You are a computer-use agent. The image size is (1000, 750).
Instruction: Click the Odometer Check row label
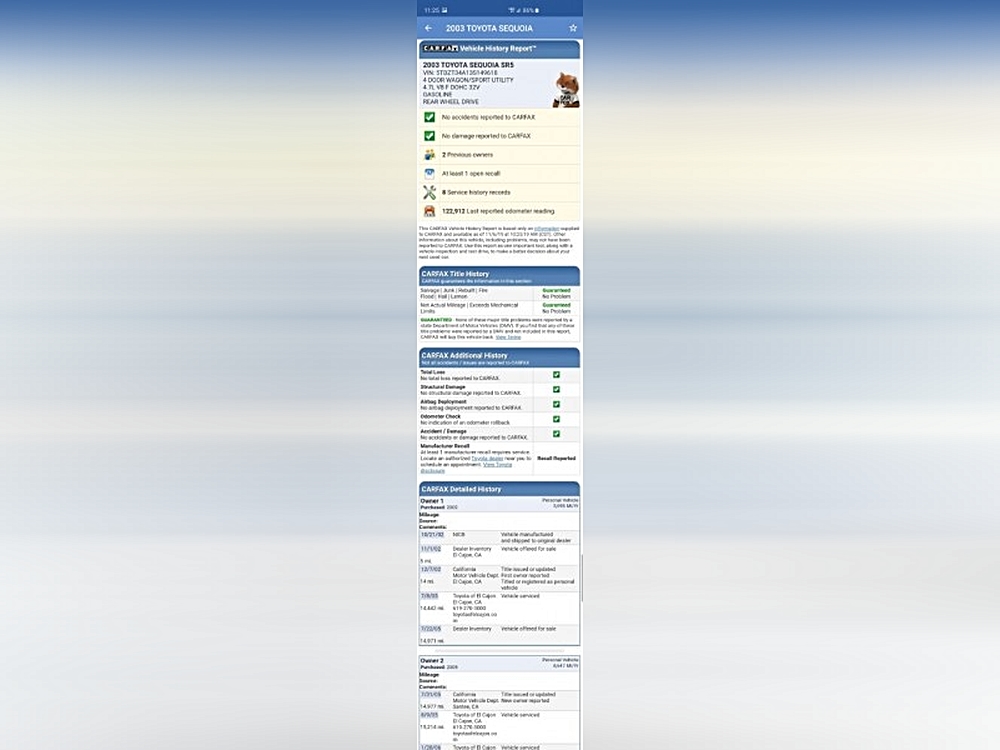[x=441, y=416]
